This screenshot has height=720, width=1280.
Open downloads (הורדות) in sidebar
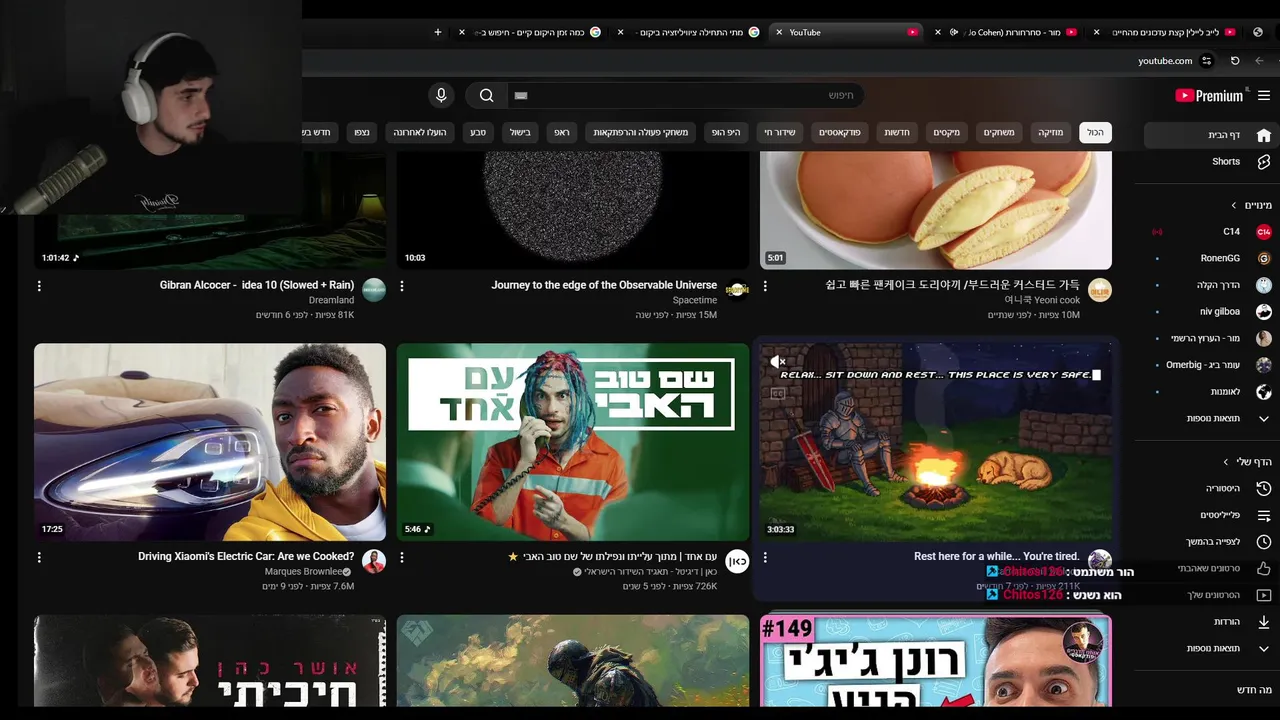click(1211, 622)
